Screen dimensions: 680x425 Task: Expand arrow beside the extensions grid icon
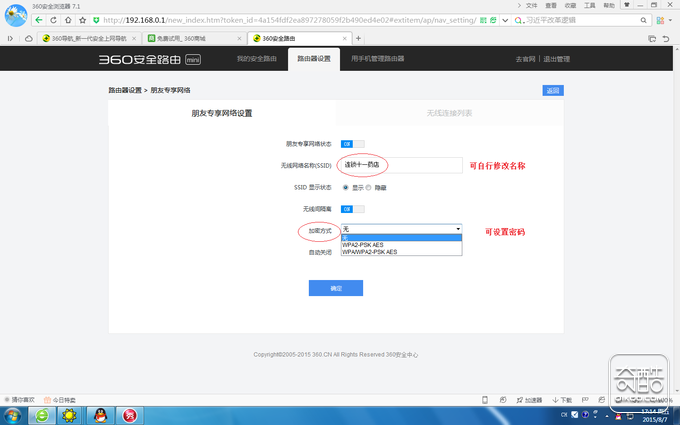point(671,20)
